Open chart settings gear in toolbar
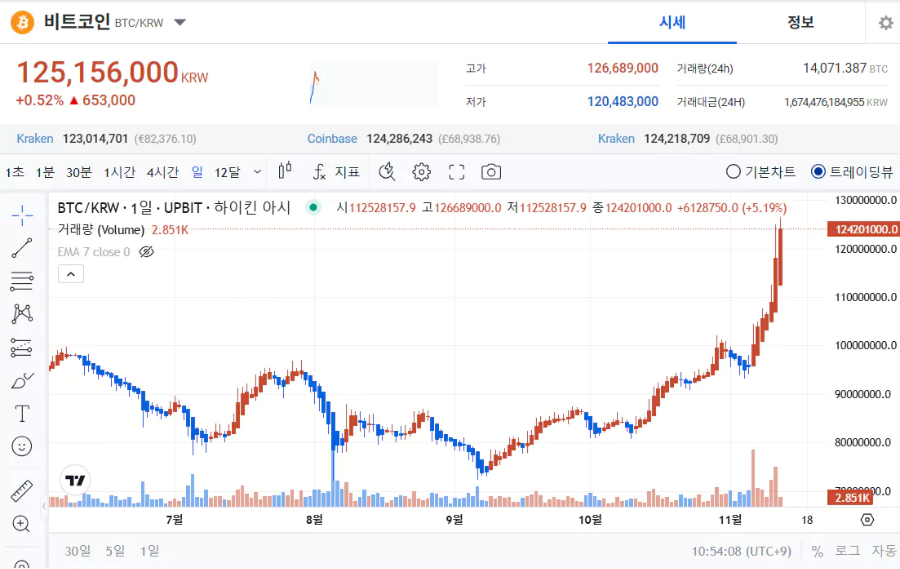 (421, 172)
